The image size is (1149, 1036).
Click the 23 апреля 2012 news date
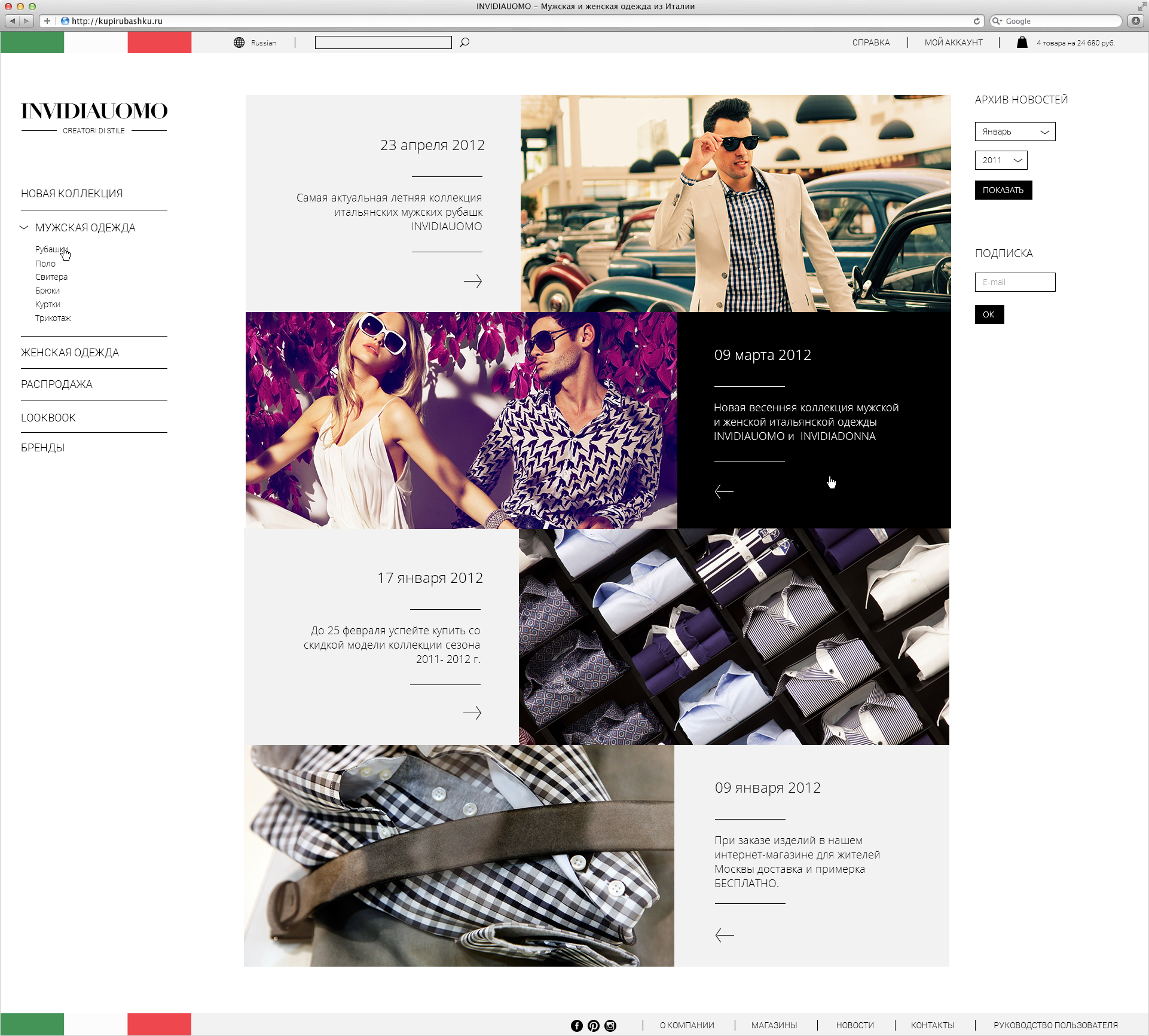click(x=432, y=145)
